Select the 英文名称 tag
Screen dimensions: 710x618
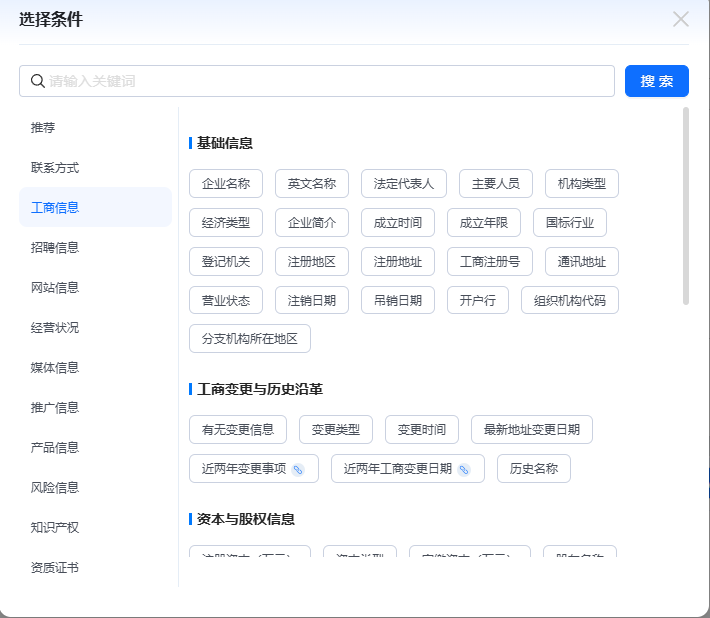click(312, 183)
